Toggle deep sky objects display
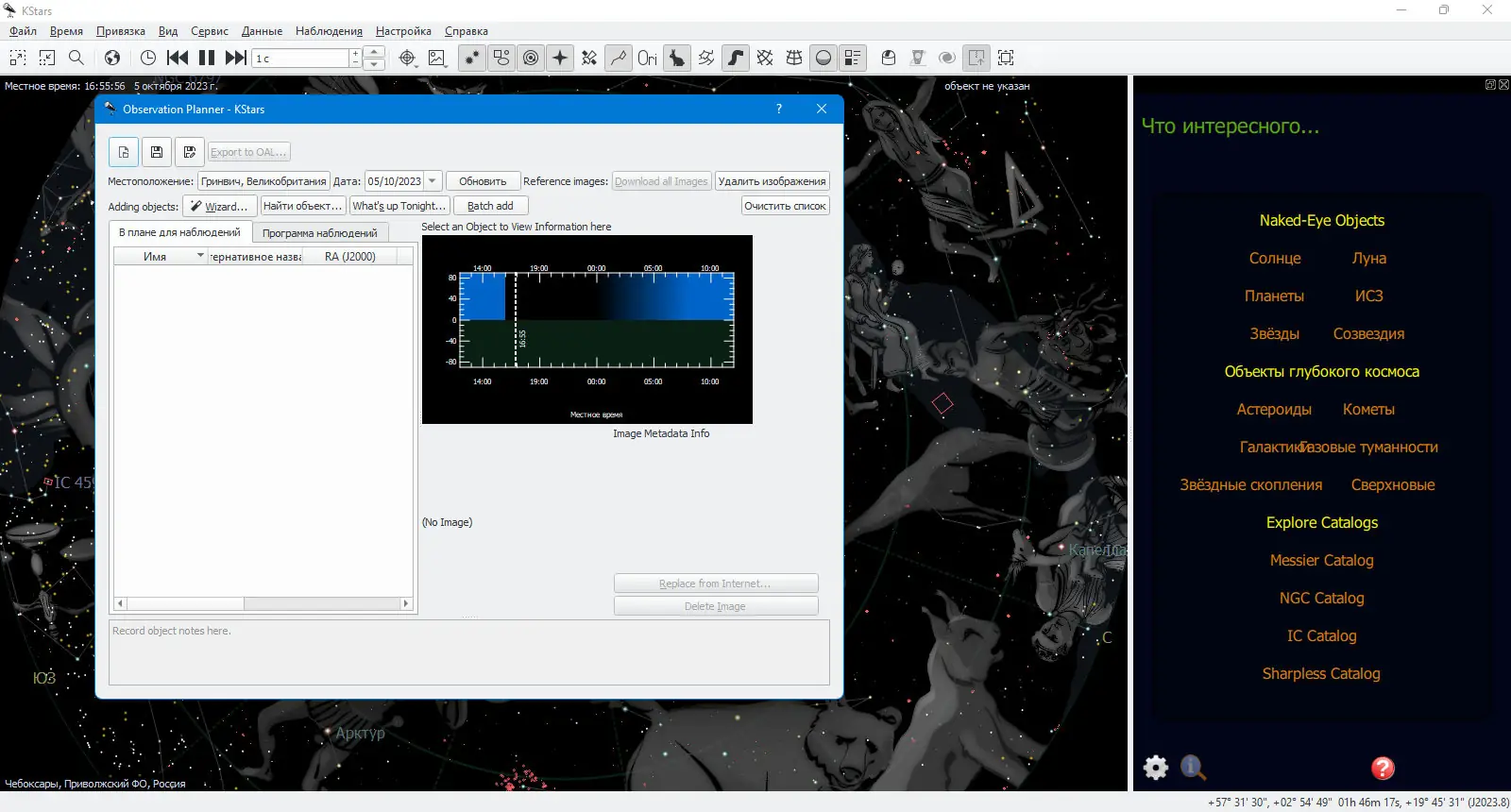Image resolution: width=1511 pixels, height=812 pixels. (x=501, y=58)
